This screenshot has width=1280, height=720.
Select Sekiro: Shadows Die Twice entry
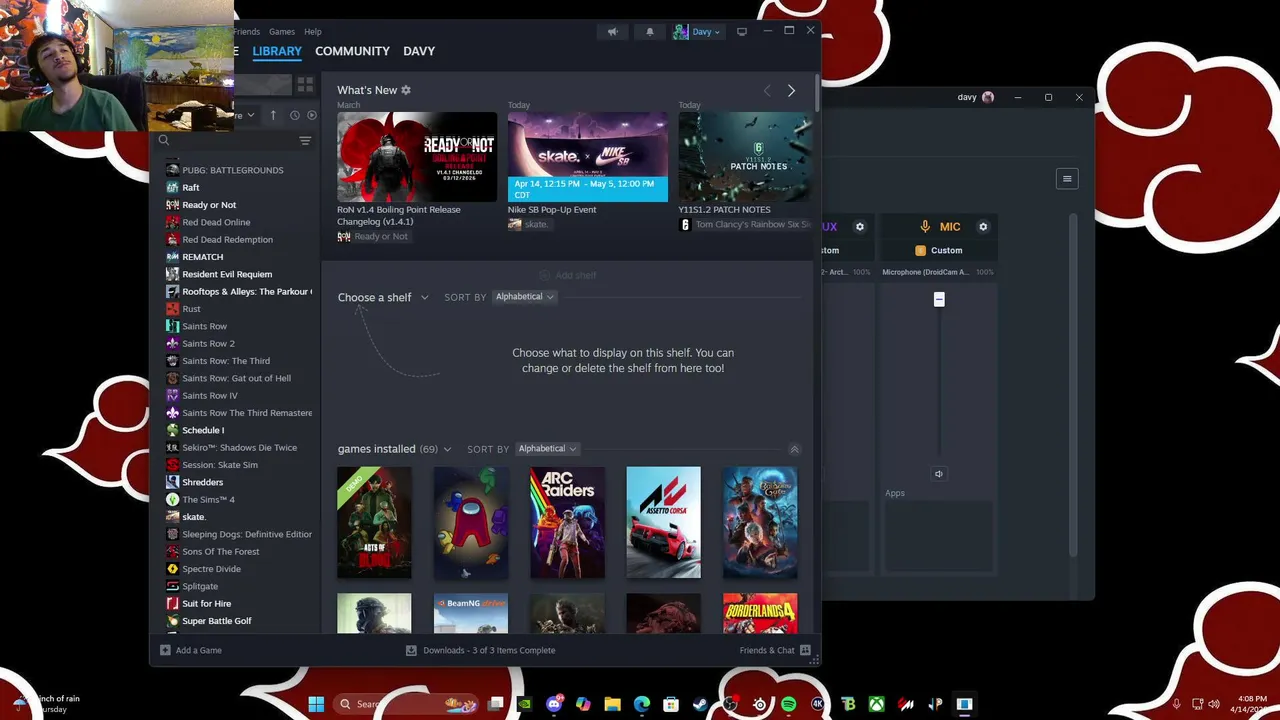(239, 447)
